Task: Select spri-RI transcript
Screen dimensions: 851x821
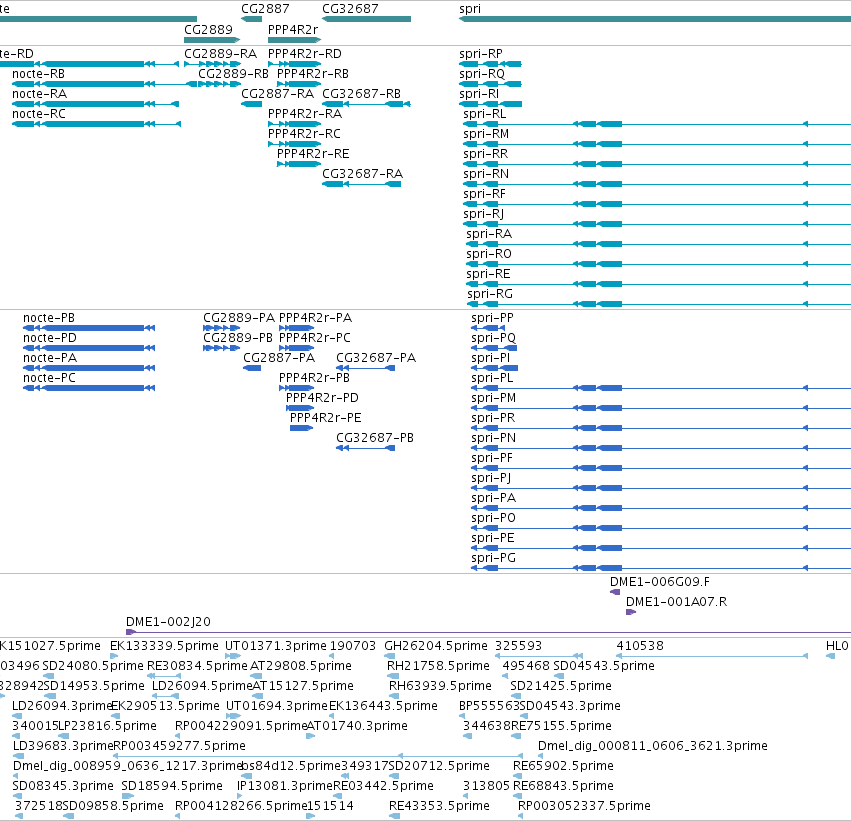Action: pos(491,104)
